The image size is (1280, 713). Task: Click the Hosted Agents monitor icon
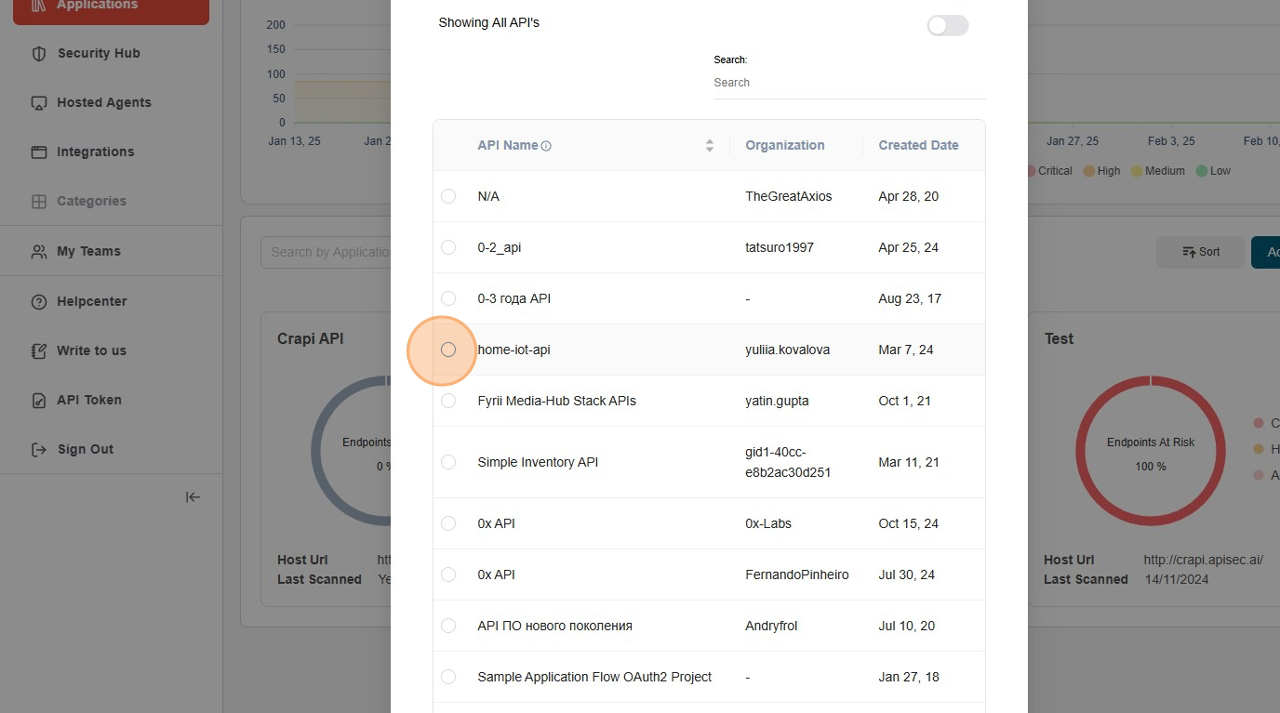39,103
